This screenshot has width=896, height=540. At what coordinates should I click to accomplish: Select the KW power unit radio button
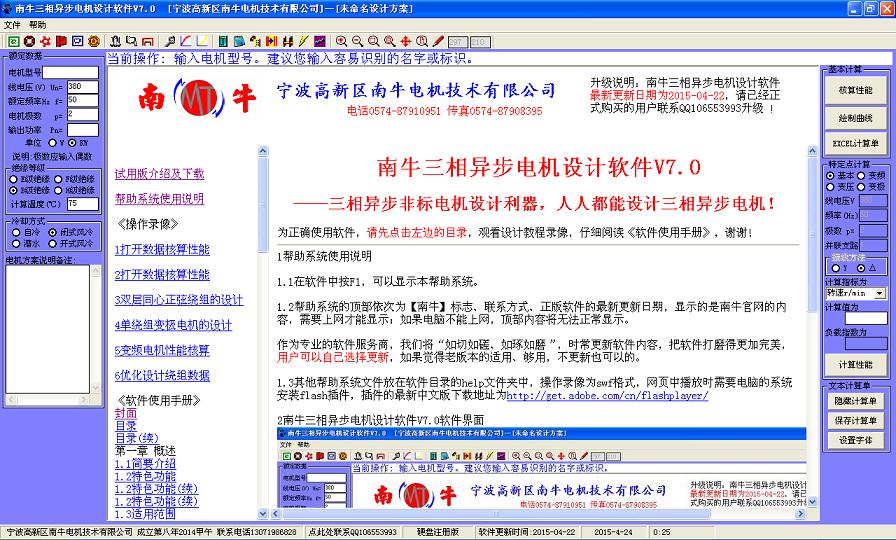tap(72, 143)
